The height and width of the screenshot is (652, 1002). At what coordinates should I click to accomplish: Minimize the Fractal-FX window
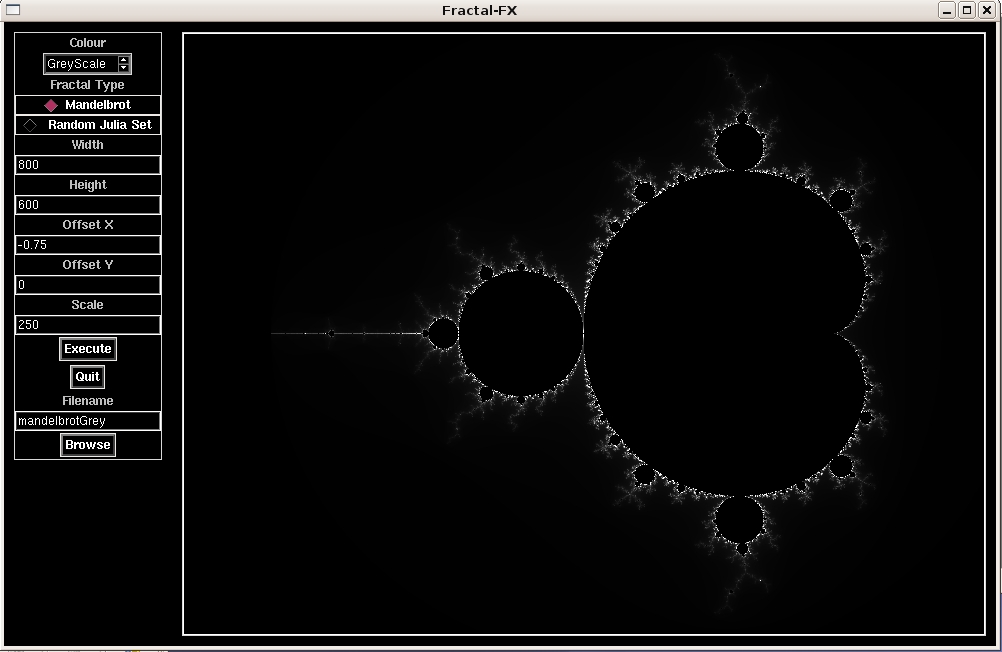click(946, 10)
